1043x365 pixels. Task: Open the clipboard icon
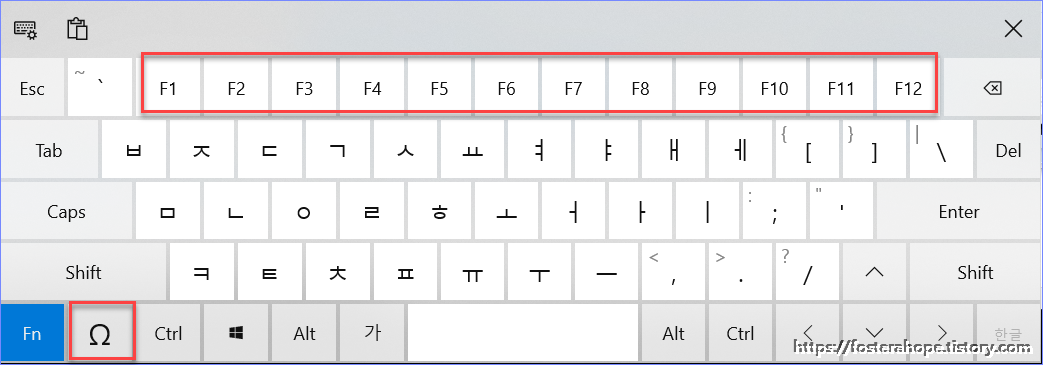tap(77, 29)
